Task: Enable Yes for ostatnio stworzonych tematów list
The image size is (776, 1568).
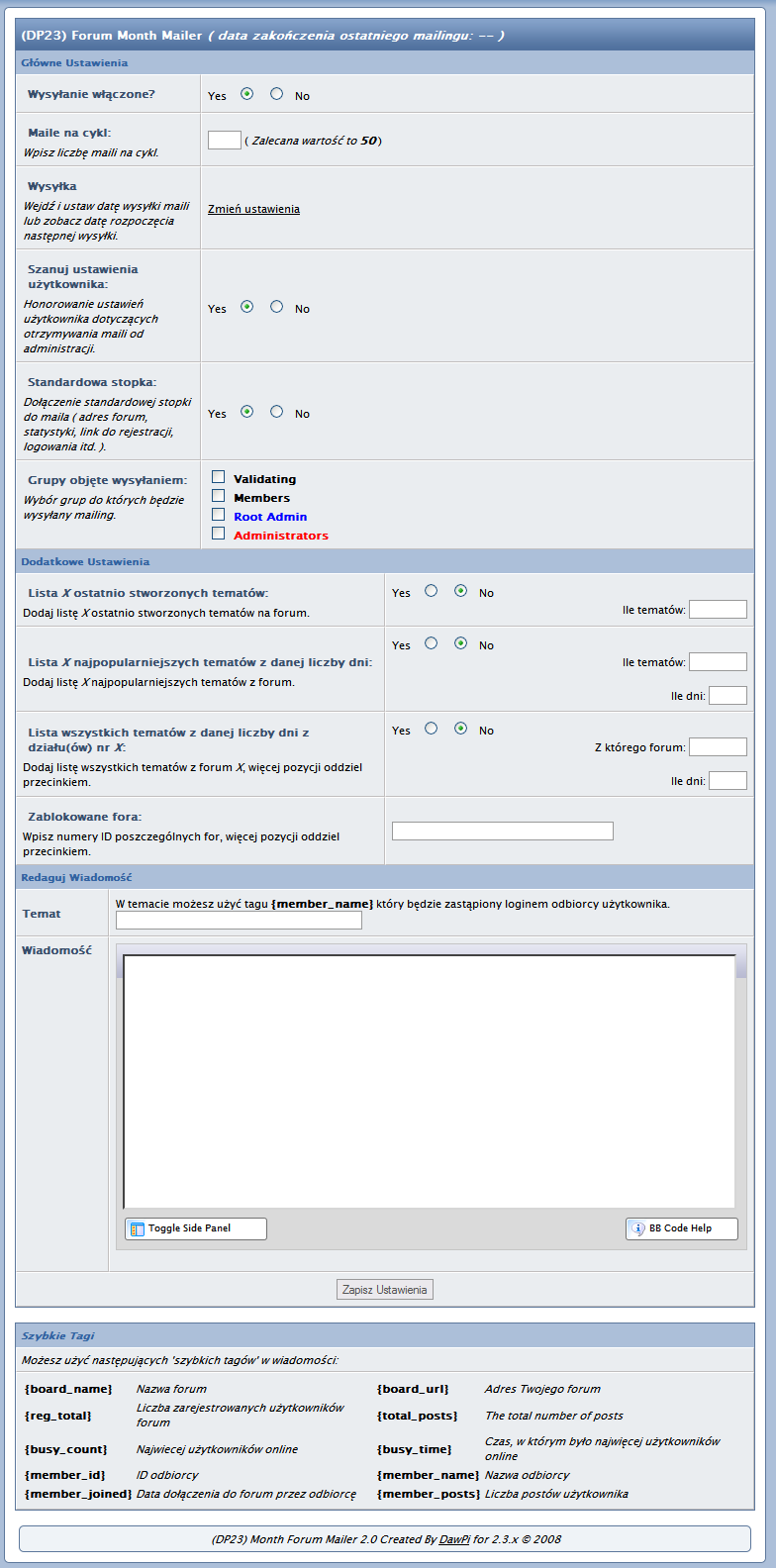Action: coord(431,591)
